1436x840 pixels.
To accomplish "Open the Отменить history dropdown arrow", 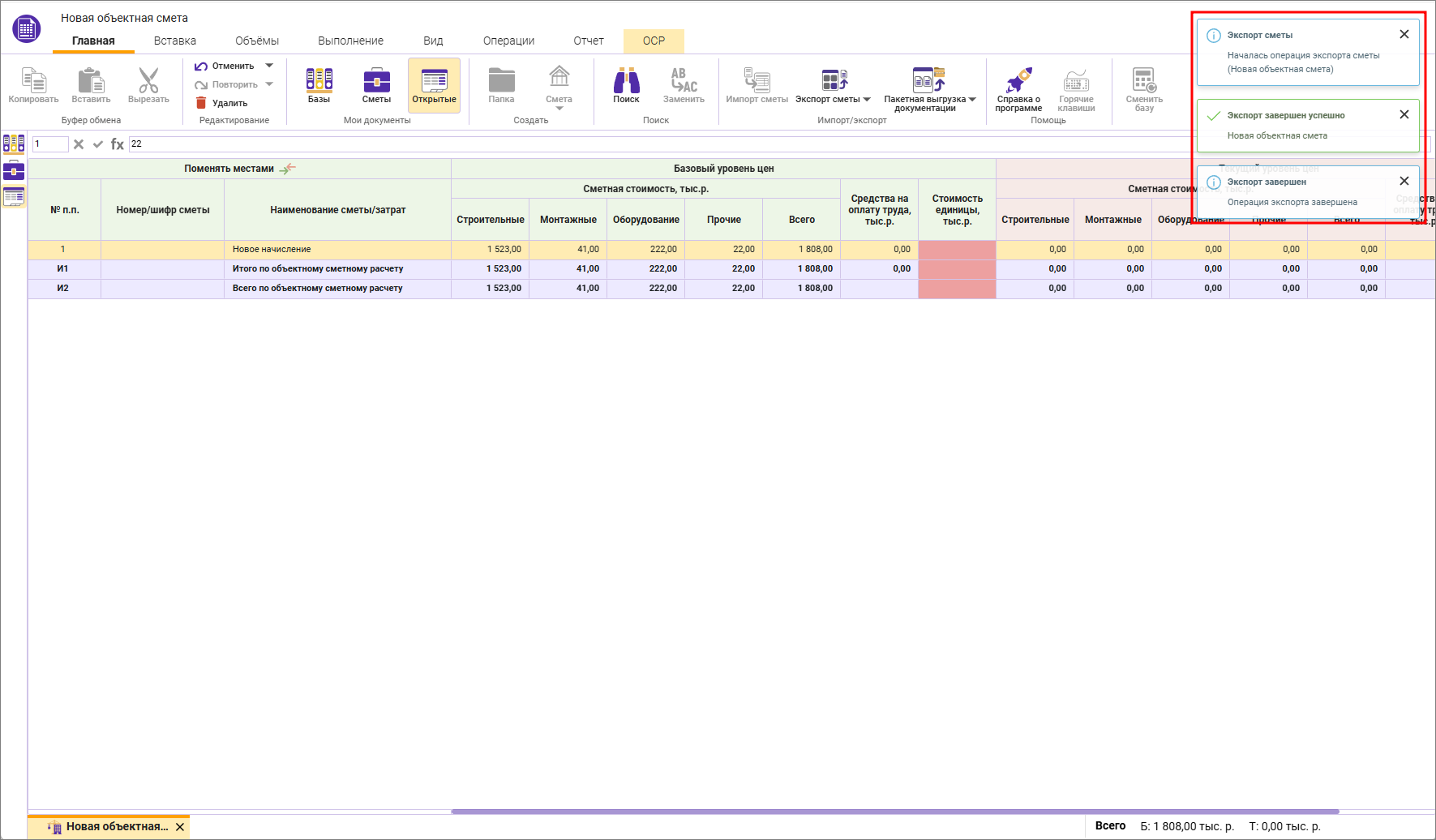I will coord(269,66).
